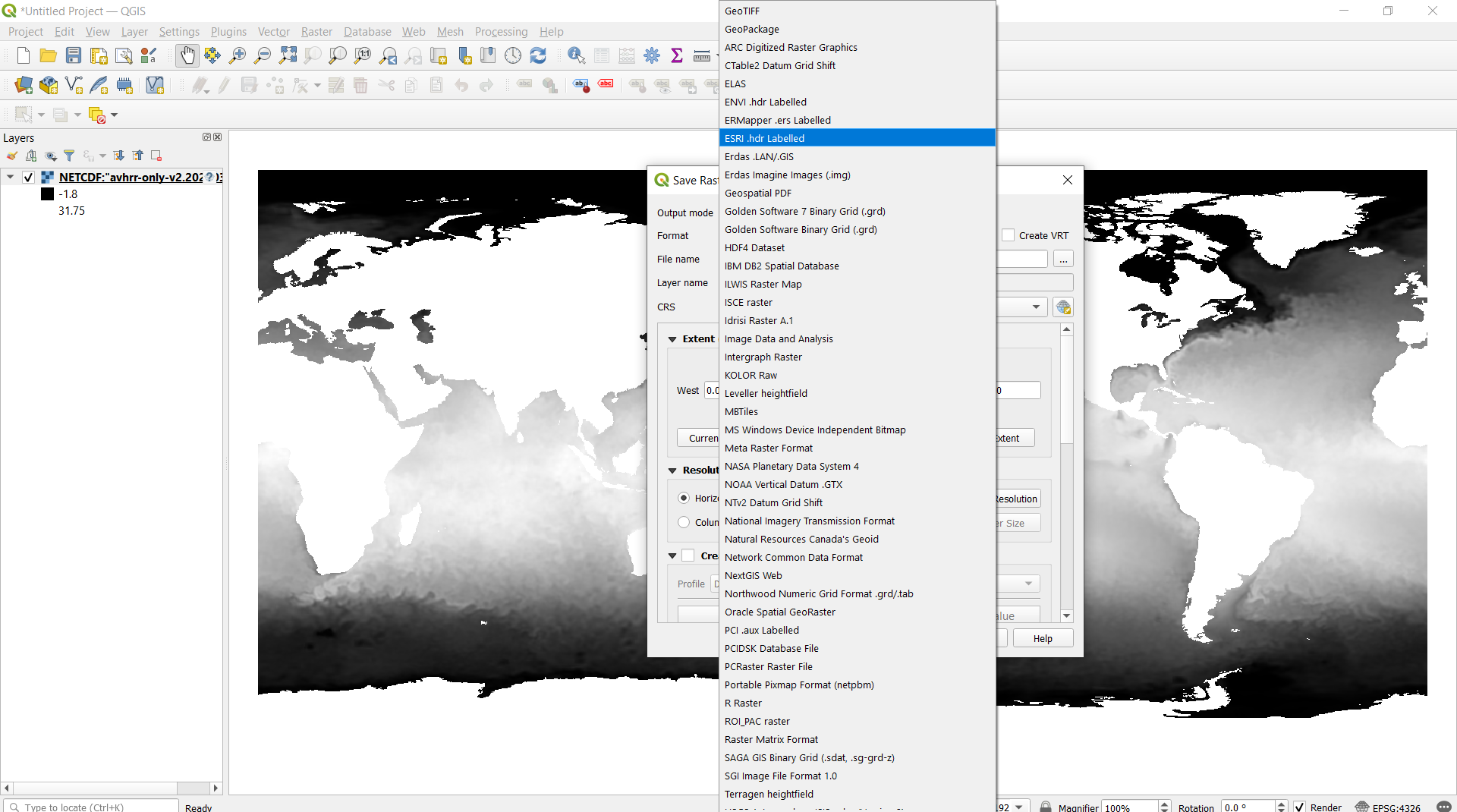Open Layer Styling Panel brush icon
1457x812 pixels.
12,156
